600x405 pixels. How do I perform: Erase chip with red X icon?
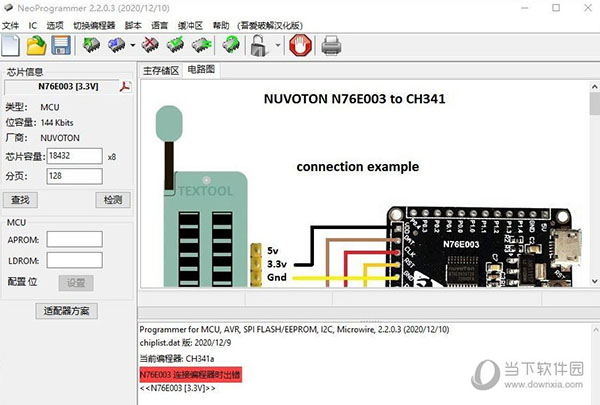tap(150, 45)
